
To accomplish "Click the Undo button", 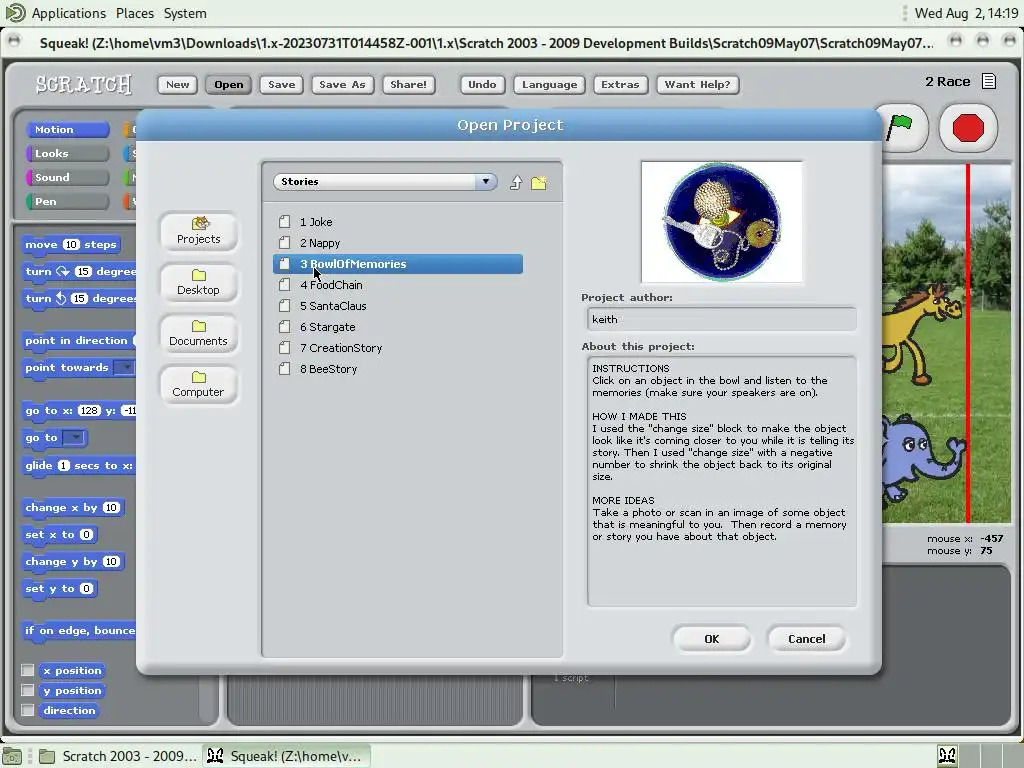I will (482, 84).
